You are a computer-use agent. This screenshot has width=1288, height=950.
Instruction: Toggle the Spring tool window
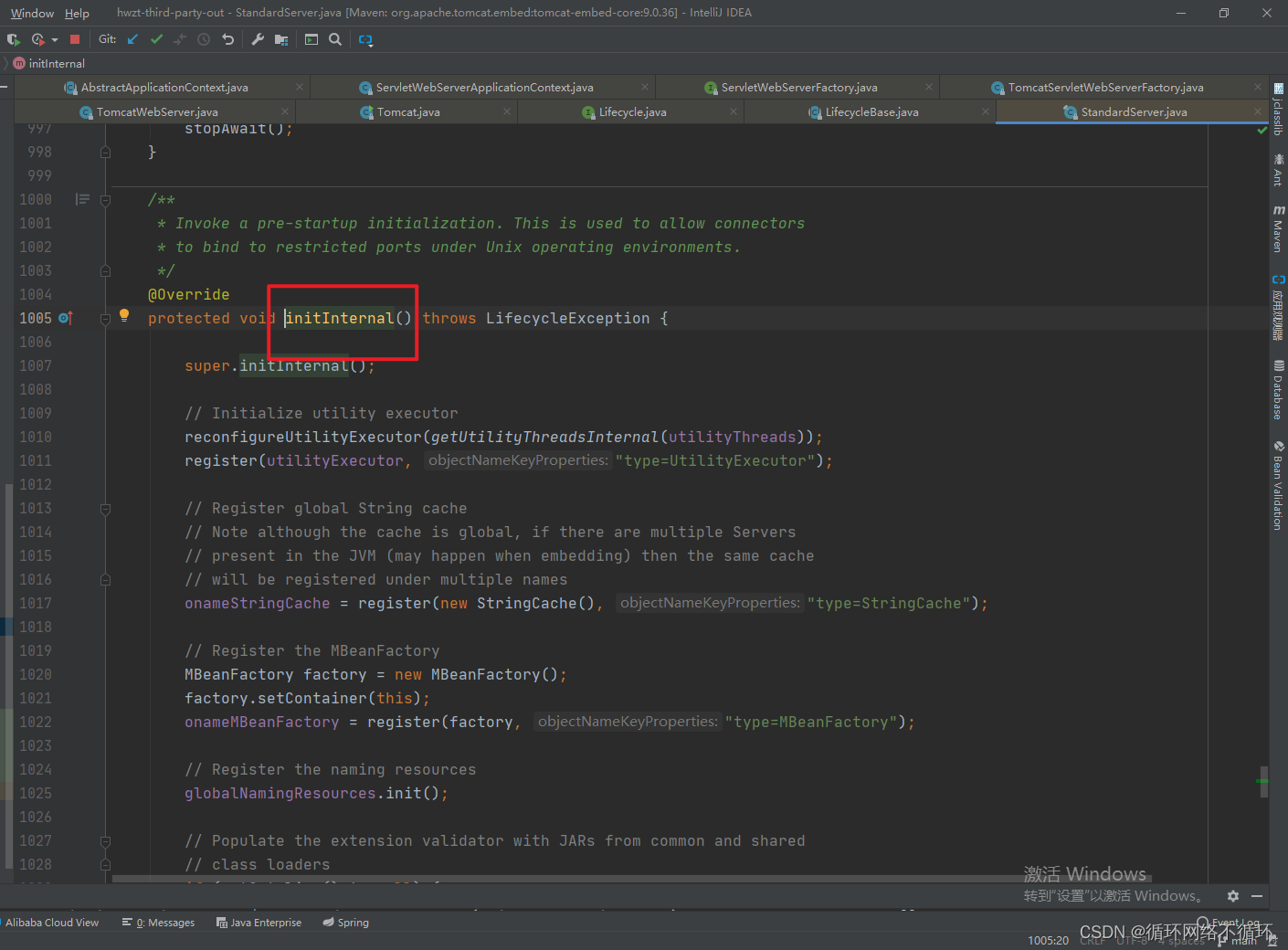tap(345, 922)
